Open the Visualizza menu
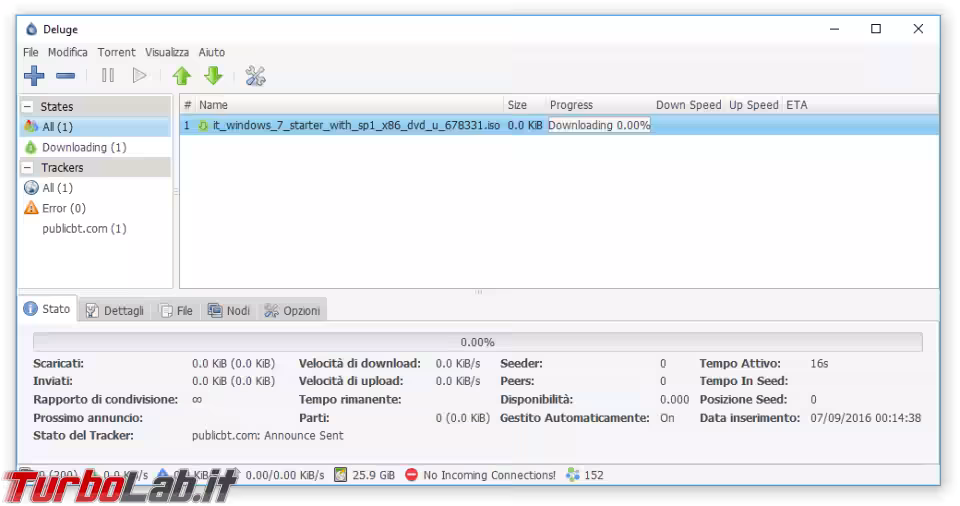This screenshot has width=960, height=506. 167,52
